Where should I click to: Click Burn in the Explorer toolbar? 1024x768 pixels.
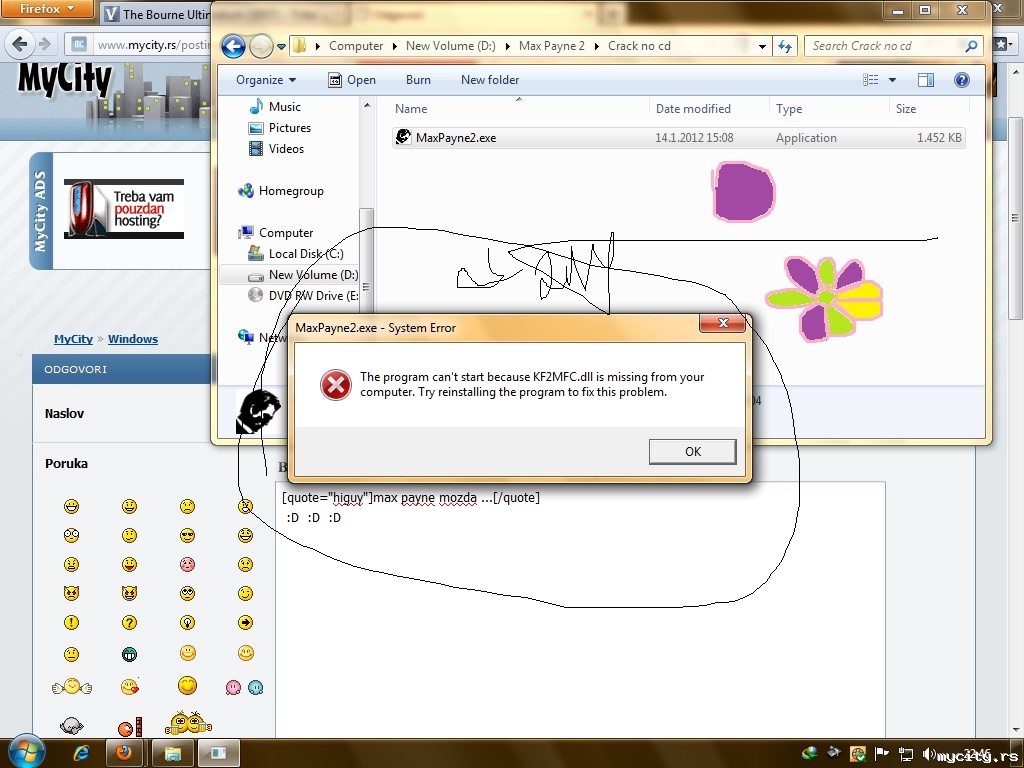pos(418,80)
